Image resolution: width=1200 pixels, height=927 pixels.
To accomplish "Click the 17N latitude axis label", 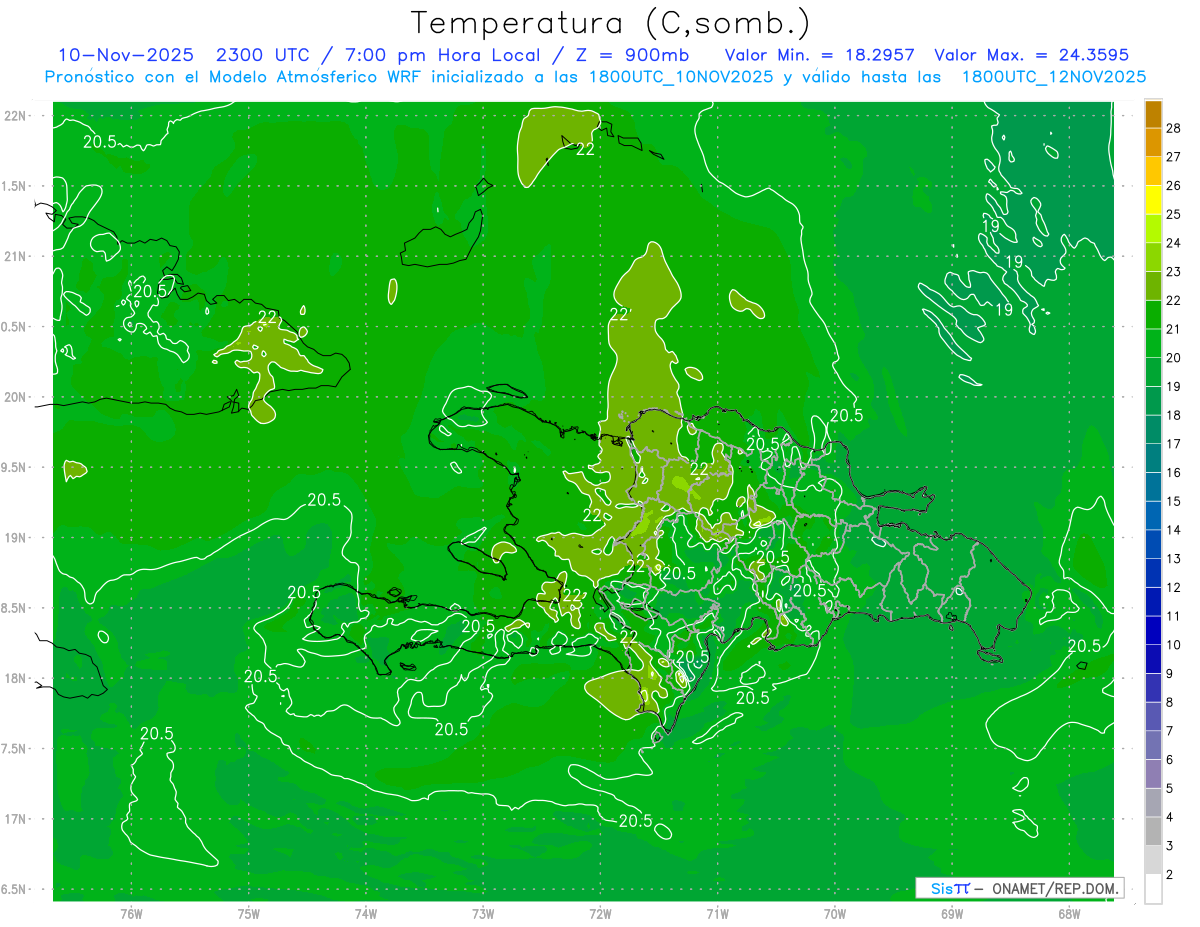I will (16, 819).
